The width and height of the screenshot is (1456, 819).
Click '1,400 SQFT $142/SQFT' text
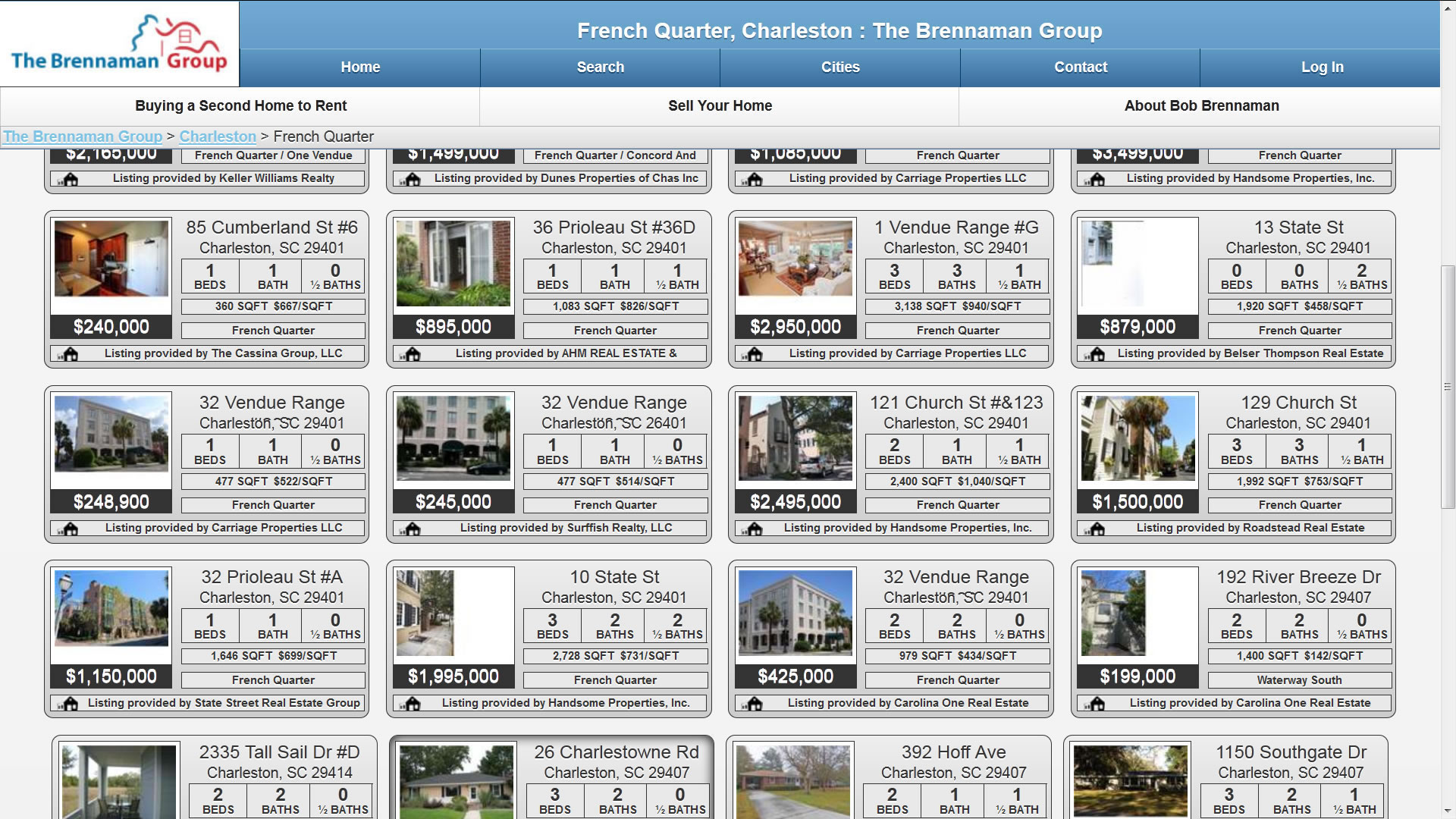click(1299, 656)
